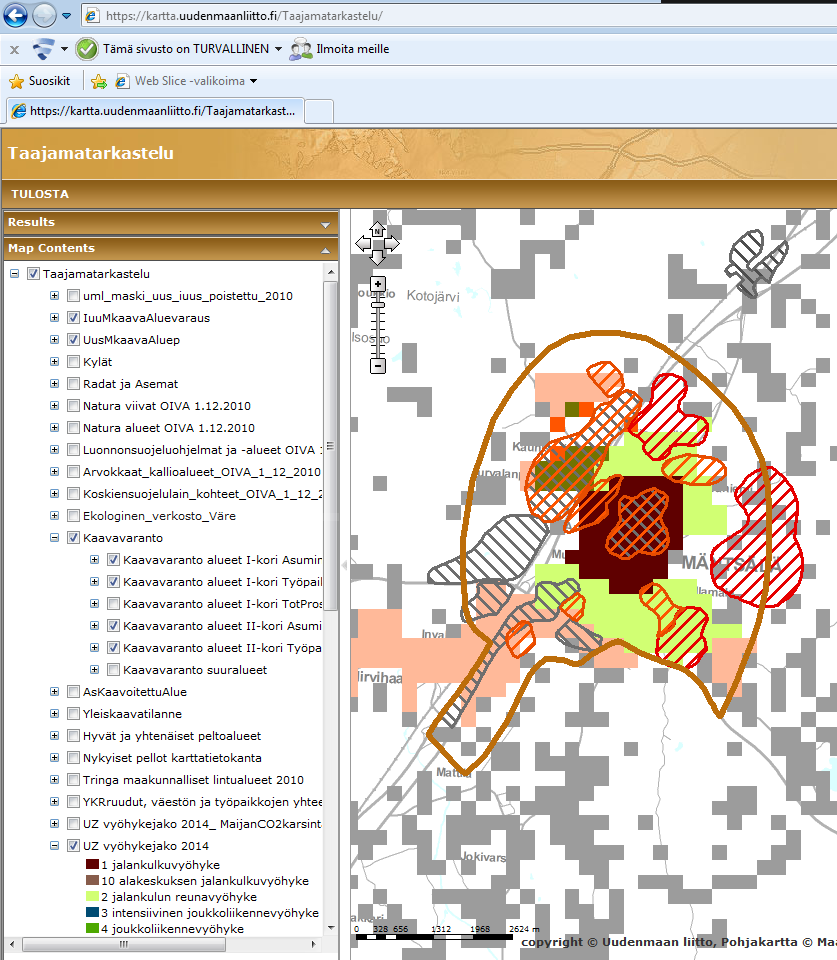The width and height of the screenshot is (837, 960).
Task: Collapse the Taajamatarkastelu root tree node
Action: pyautogui.click(x=14, y=274)
